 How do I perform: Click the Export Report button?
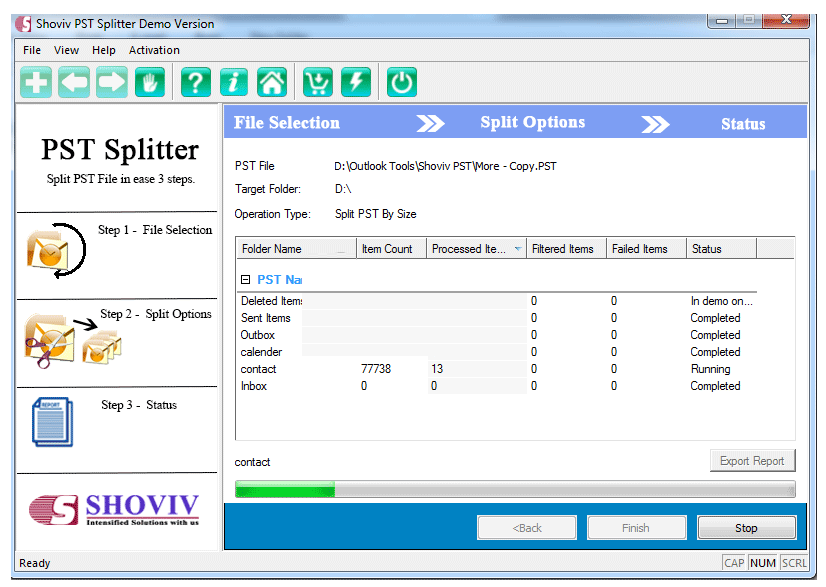752,460
